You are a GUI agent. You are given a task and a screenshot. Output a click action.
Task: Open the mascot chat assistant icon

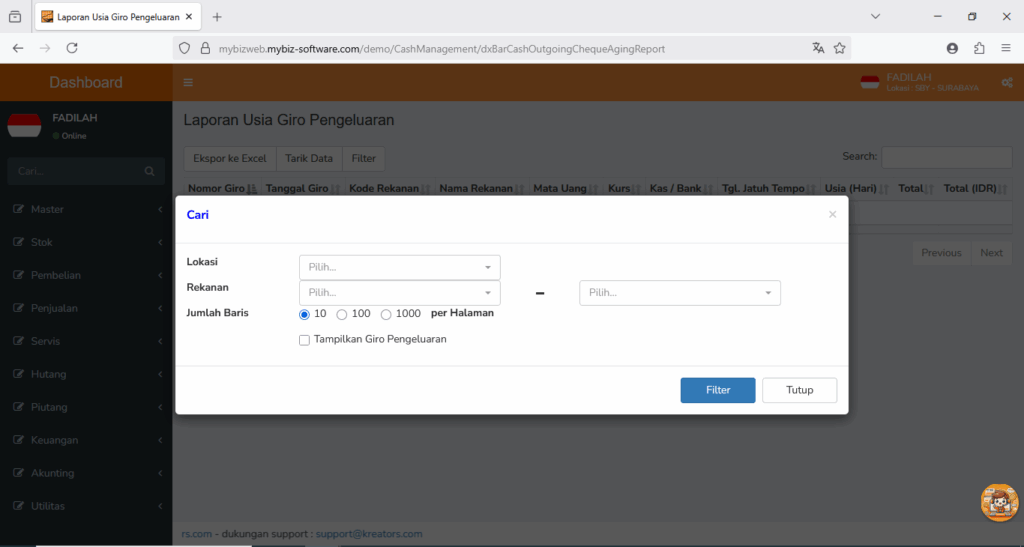[x=1000, y=503]
